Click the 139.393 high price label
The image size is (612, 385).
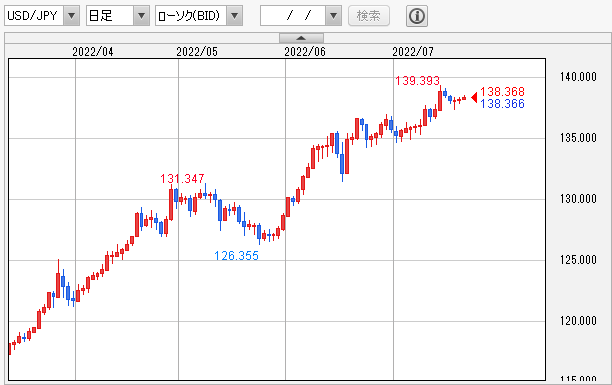coord(417,81)
